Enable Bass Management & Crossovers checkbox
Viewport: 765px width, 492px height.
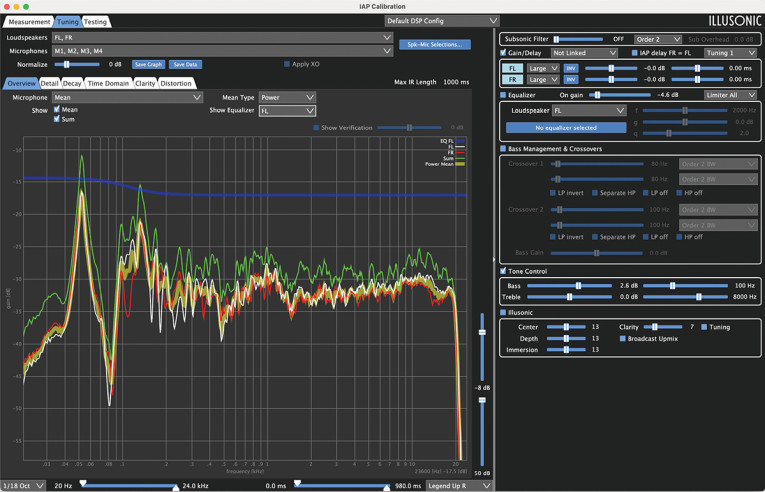(x=502, y=149)
